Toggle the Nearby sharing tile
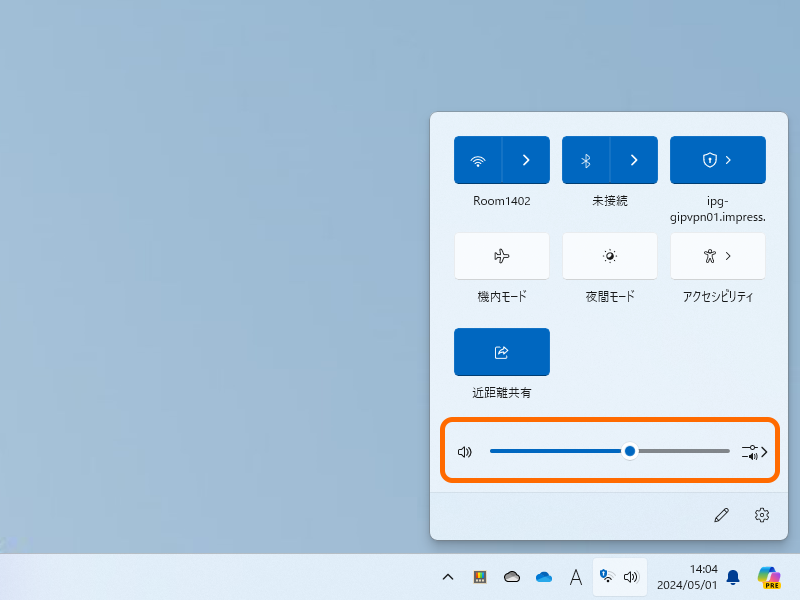The width and height of the screenshot is (800, 600). tap(502, 352)
